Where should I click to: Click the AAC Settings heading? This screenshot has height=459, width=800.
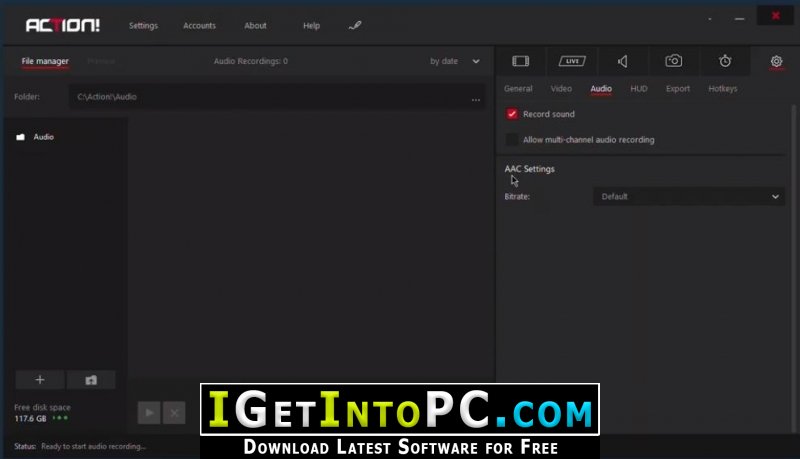(529, 169)
